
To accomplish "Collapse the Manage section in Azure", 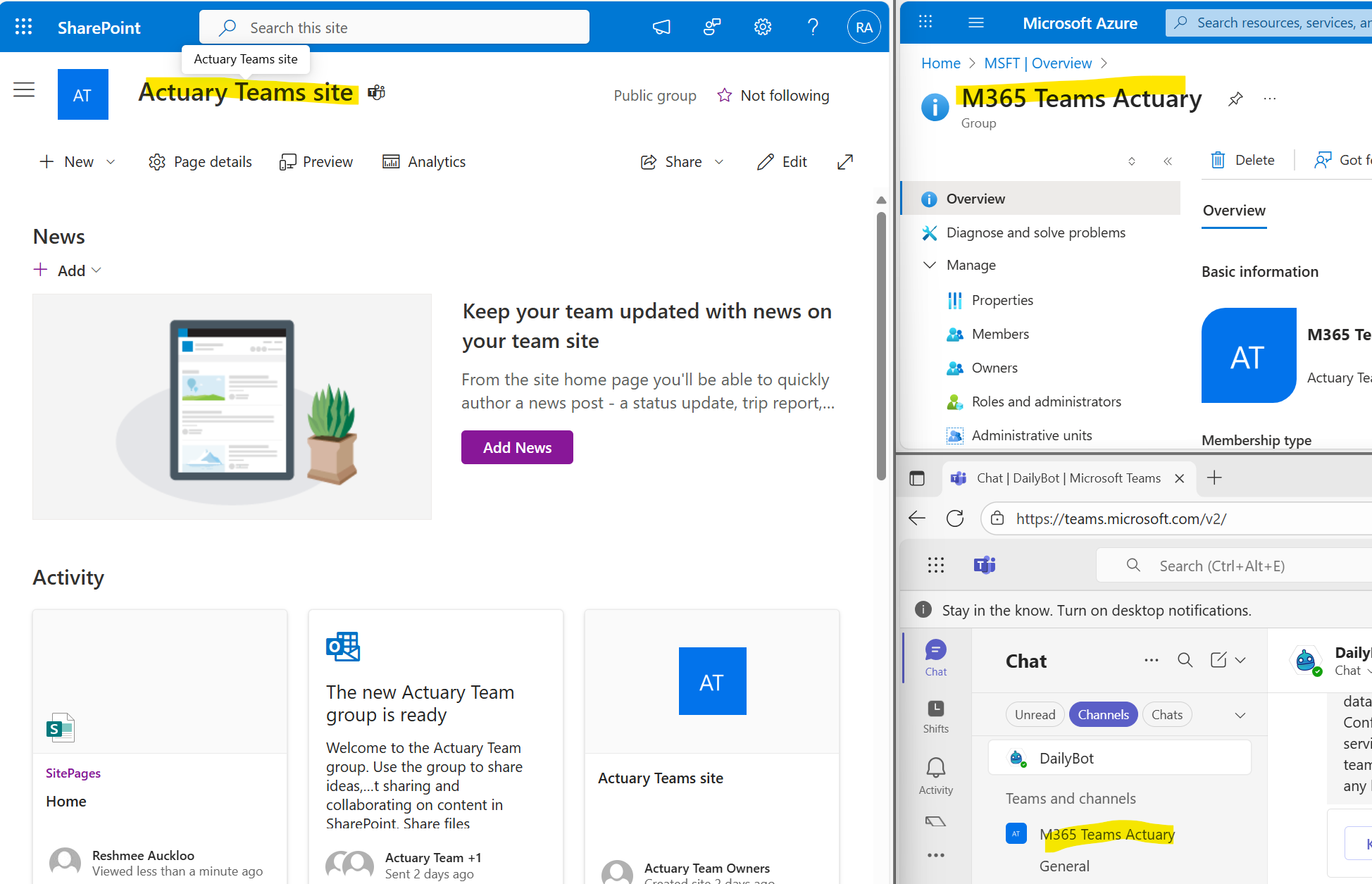I will click(x=930, y=266).
